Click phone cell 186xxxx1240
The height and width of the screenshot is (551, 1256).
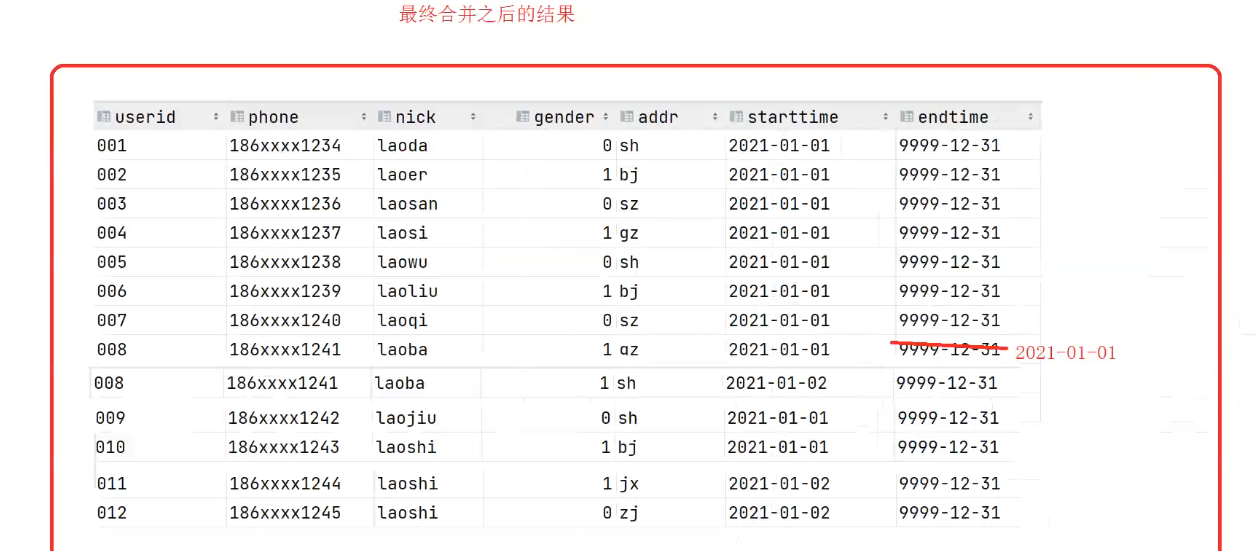(285, 321)
